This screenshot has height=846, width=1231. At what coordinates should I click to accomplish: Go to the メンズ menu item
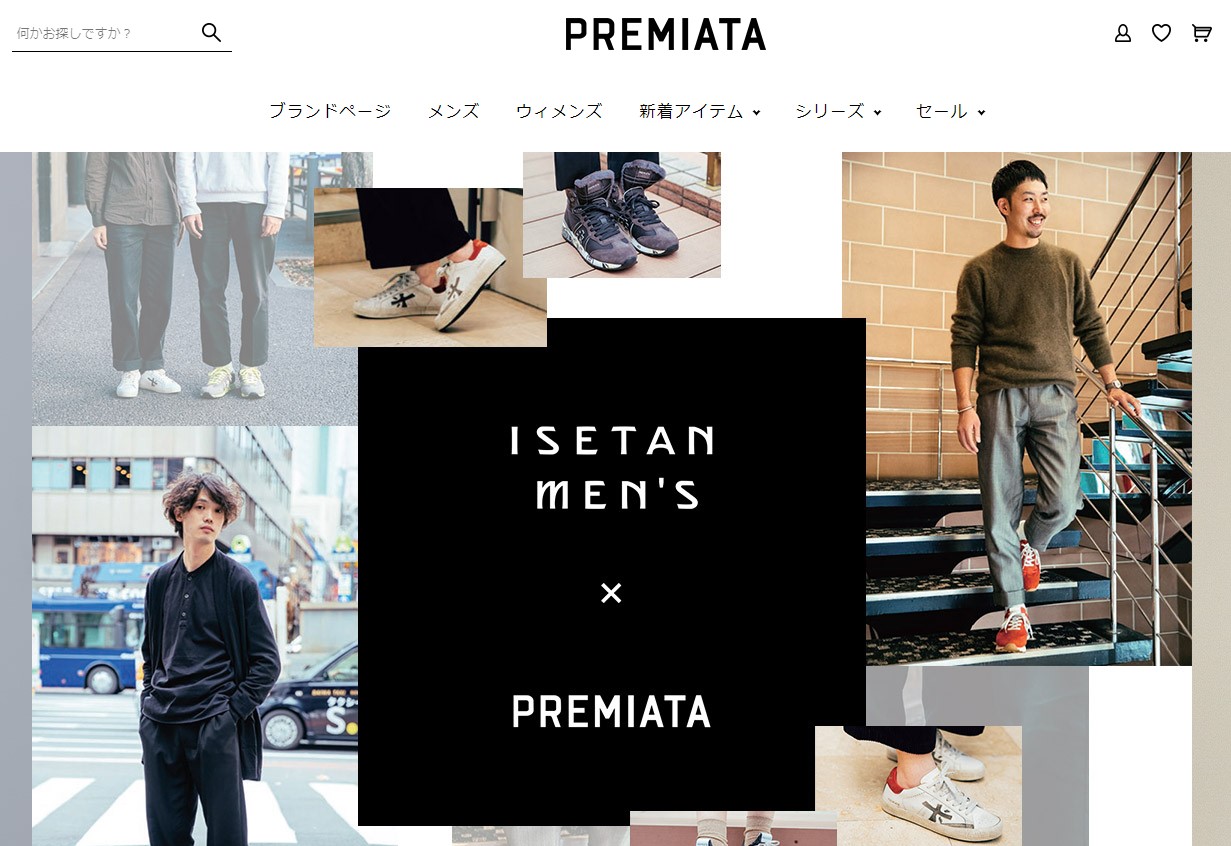(x=454, y=111)
